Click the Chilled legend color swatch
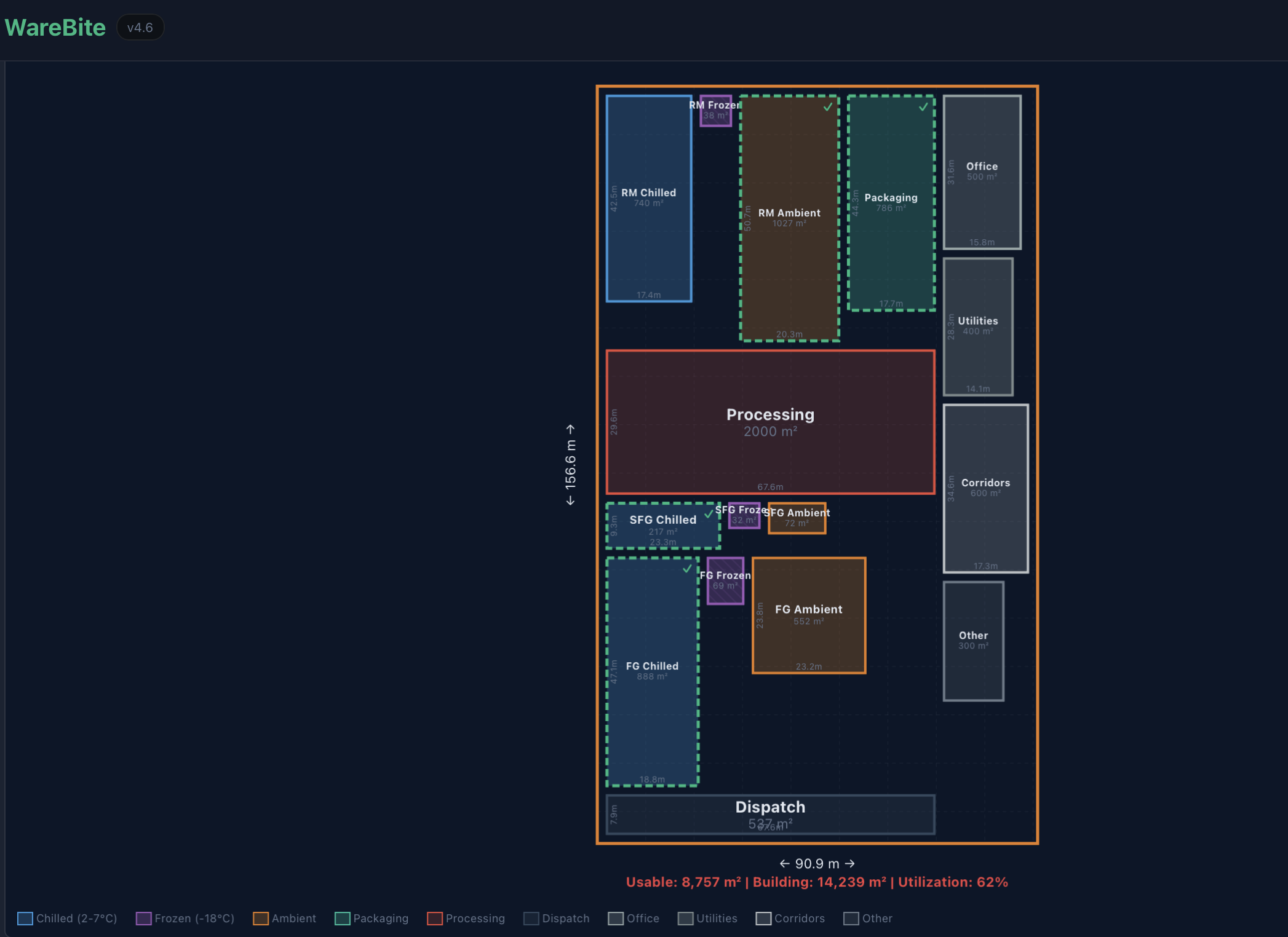1288x937 pixels. click(25, 918)
